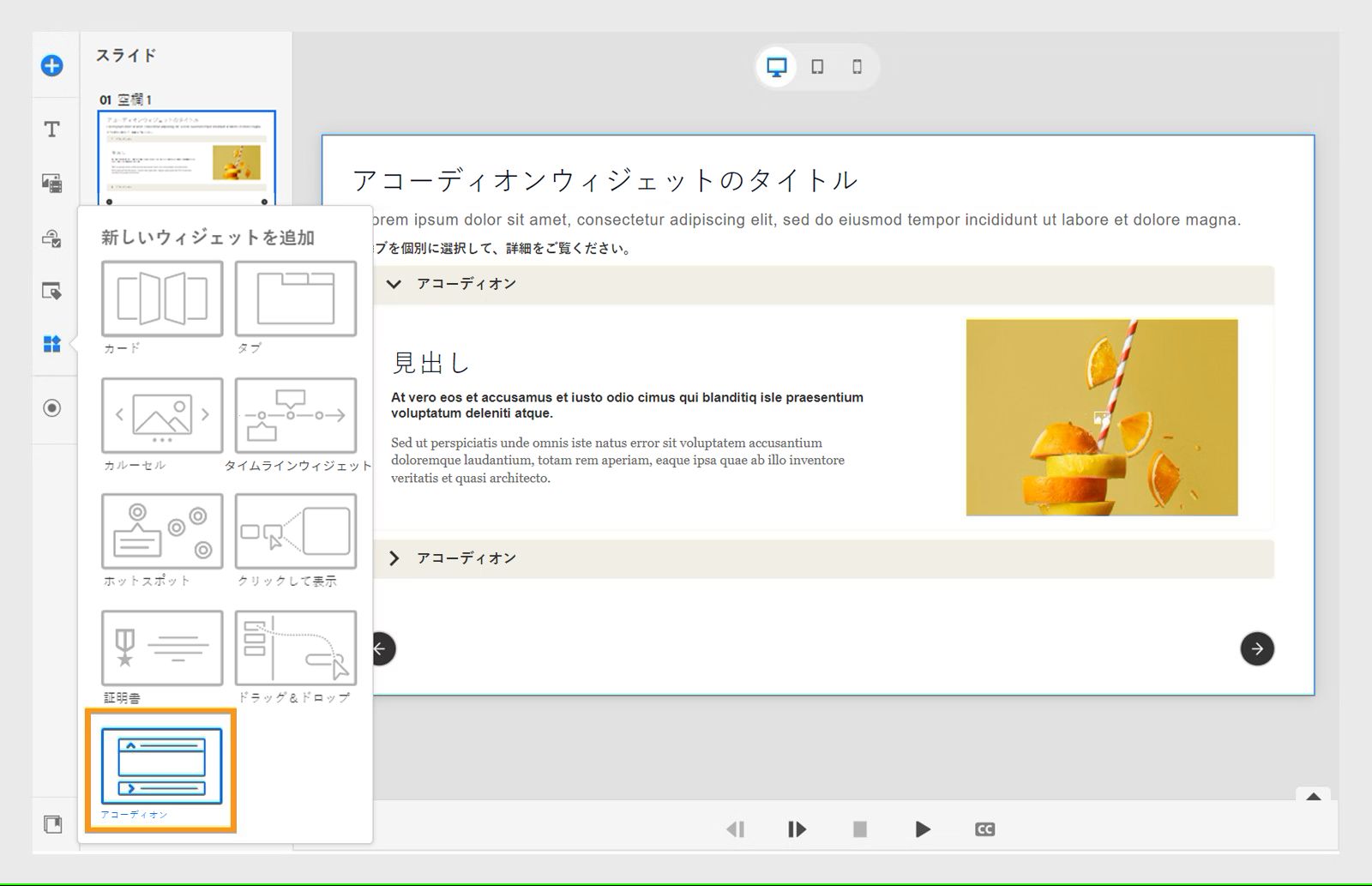
Task: Add the タブ widget
Action: pos(296,299)
